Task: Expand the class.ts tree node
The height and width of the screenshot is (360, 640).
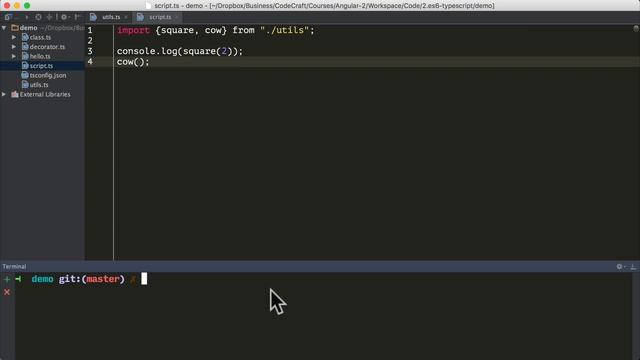Action: pos(14,37)
